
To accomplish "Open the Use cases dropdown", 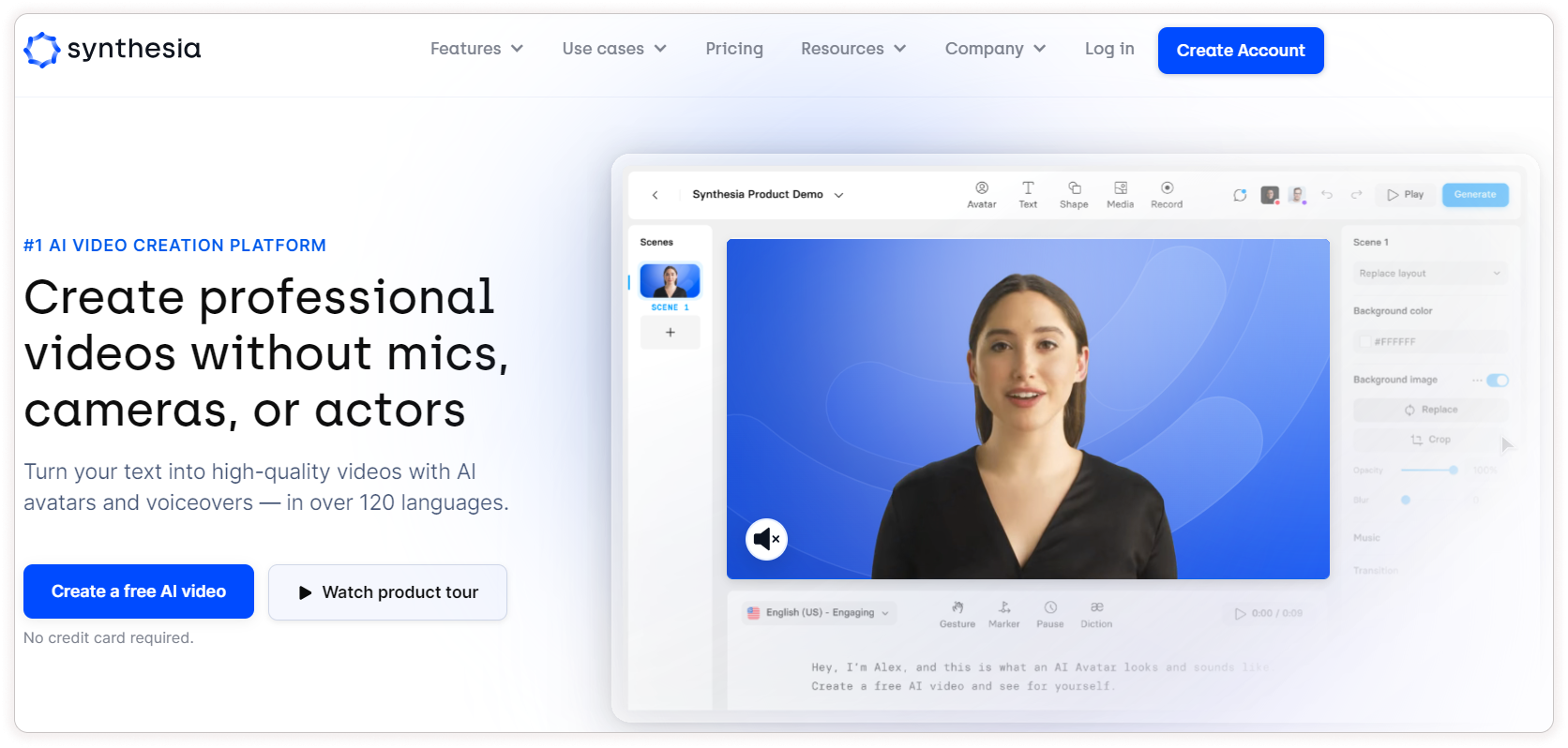I will pos(614,49).
